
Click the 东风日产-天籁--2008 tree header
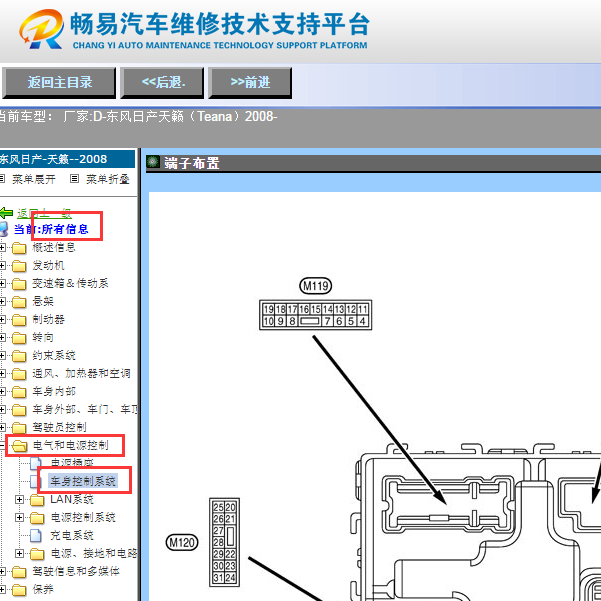click(x=67, y=159)
